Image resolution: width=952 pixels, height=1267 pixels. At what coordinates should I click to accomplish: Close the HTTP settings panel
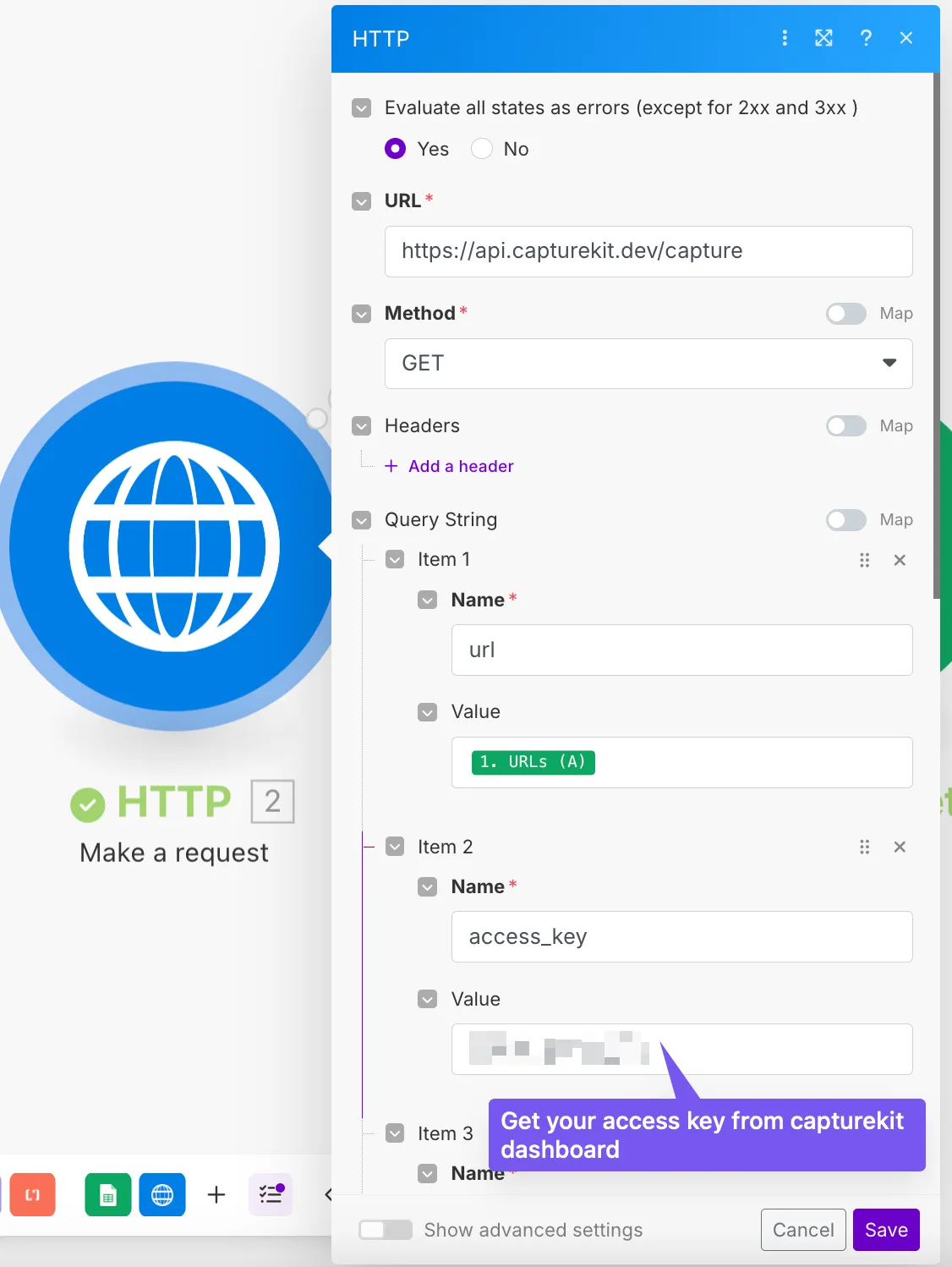[x=906, y=38]
